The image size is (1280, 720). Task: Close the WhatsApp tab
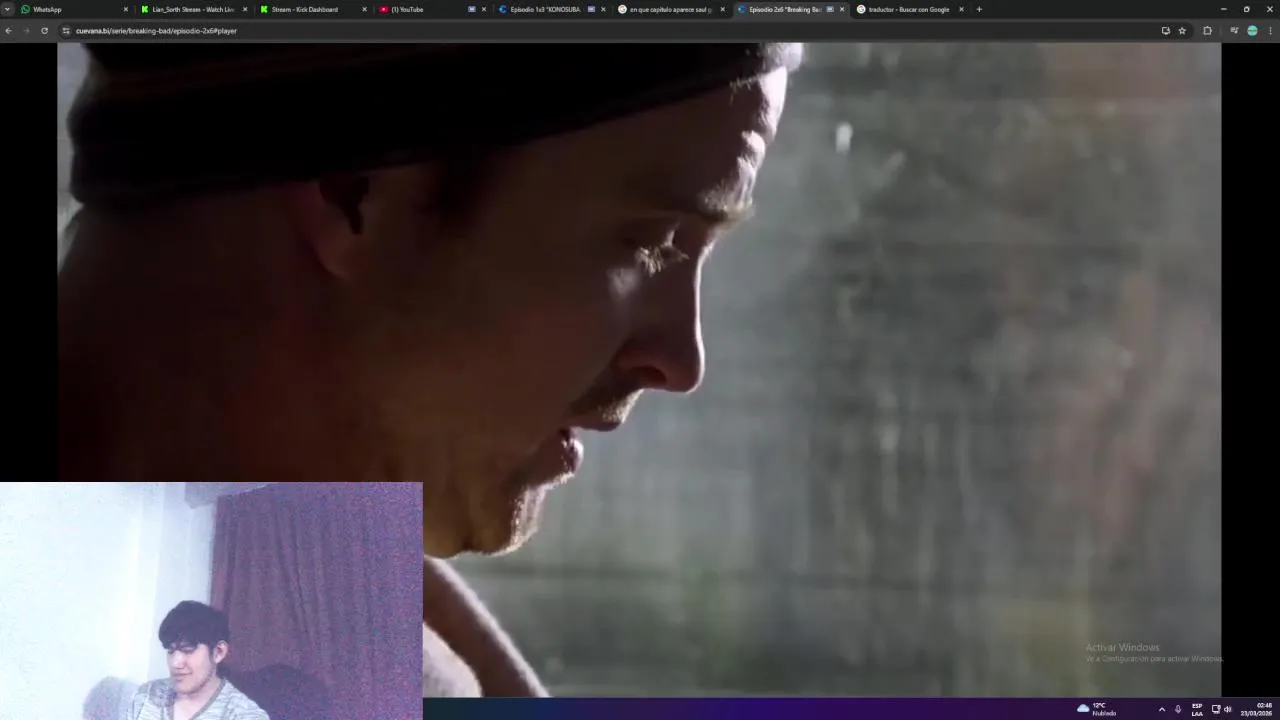[126, 9]
